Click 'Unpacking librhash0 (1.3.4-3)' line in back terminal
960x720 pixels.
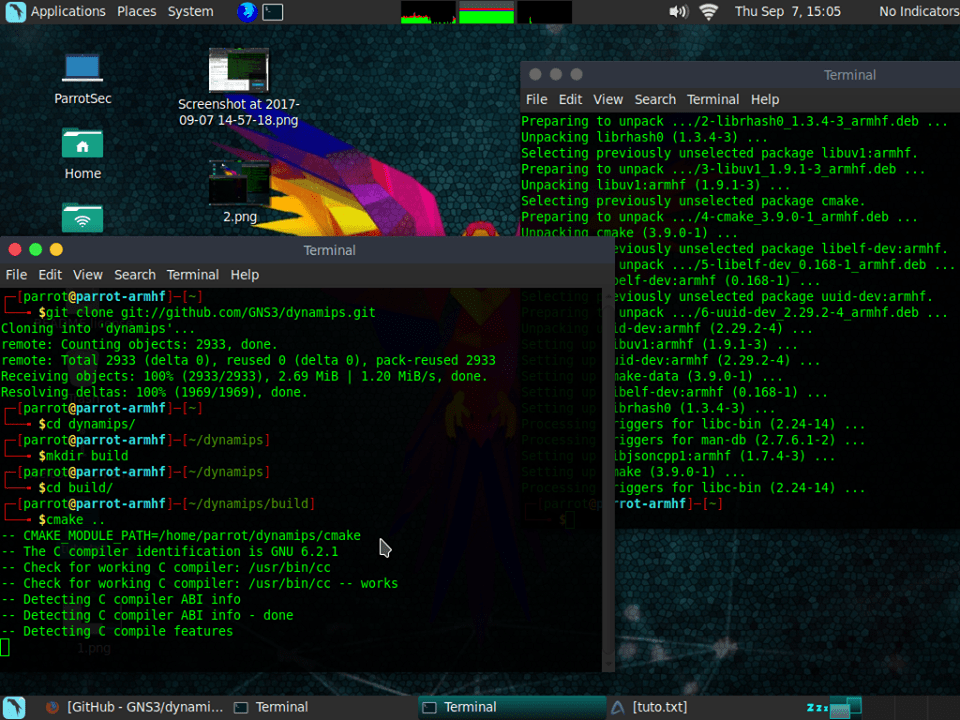click(643, 137)
